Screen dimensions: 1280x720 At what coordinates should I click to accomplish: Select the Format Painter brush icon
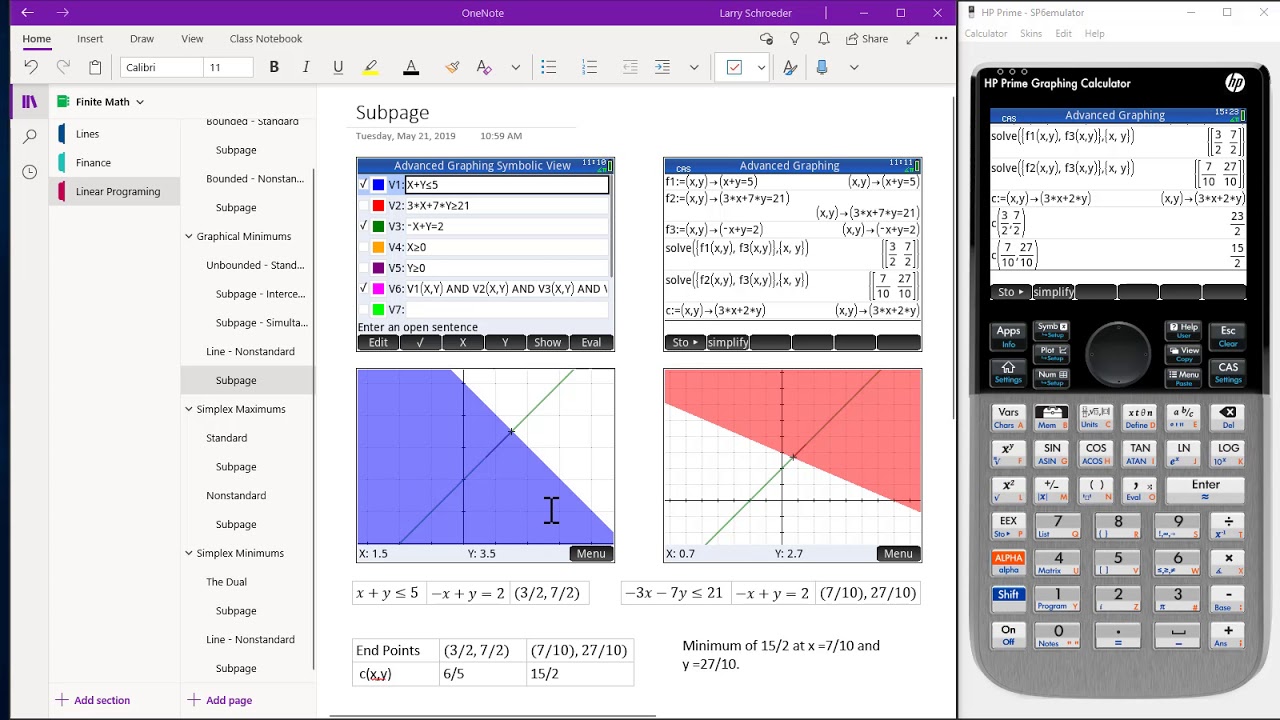pos(452,67)
